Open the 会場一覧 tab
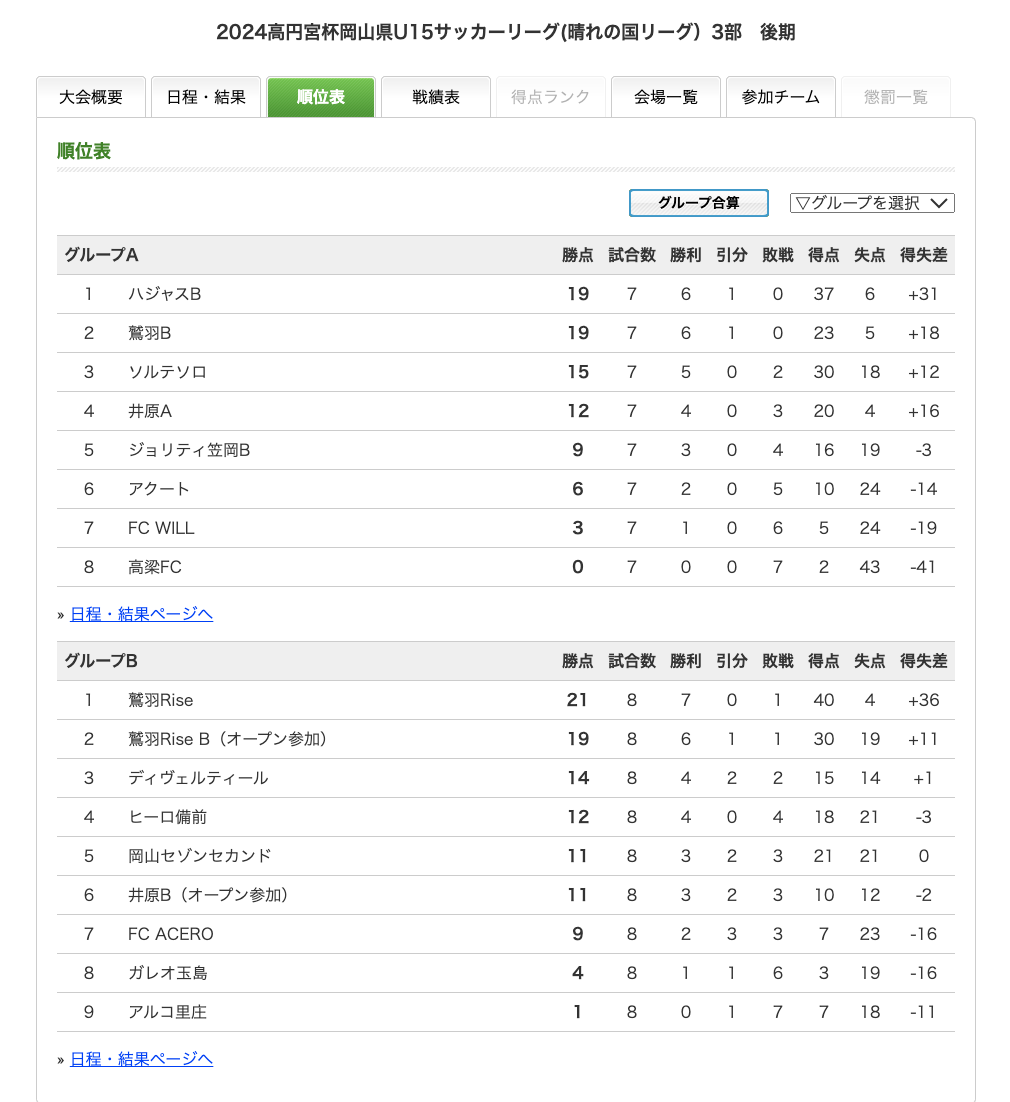Viewport: 1010px width, 1102px height. click(666, 97)
